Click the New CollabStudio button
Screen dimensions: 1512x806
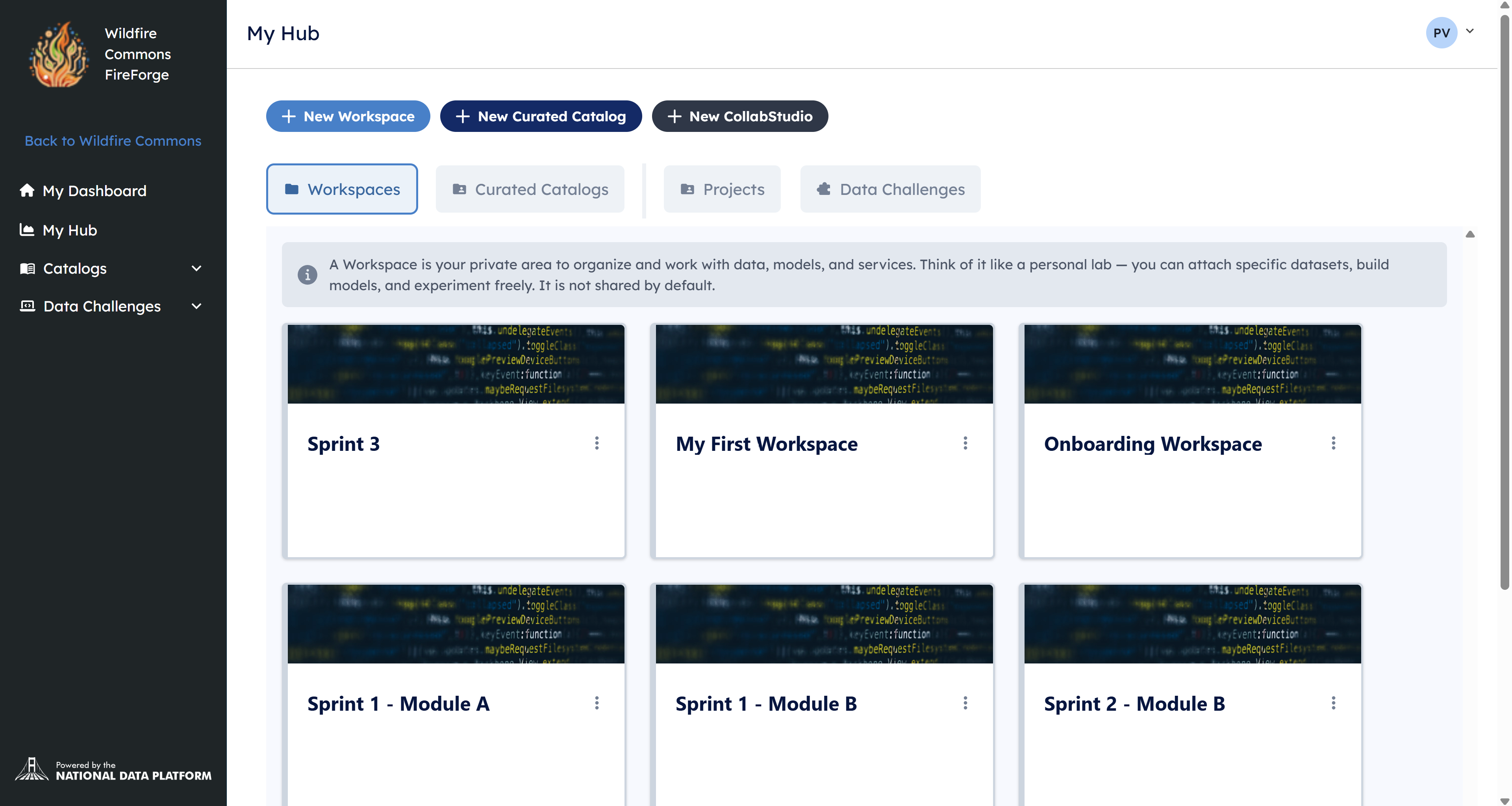[x=739, y=116]
